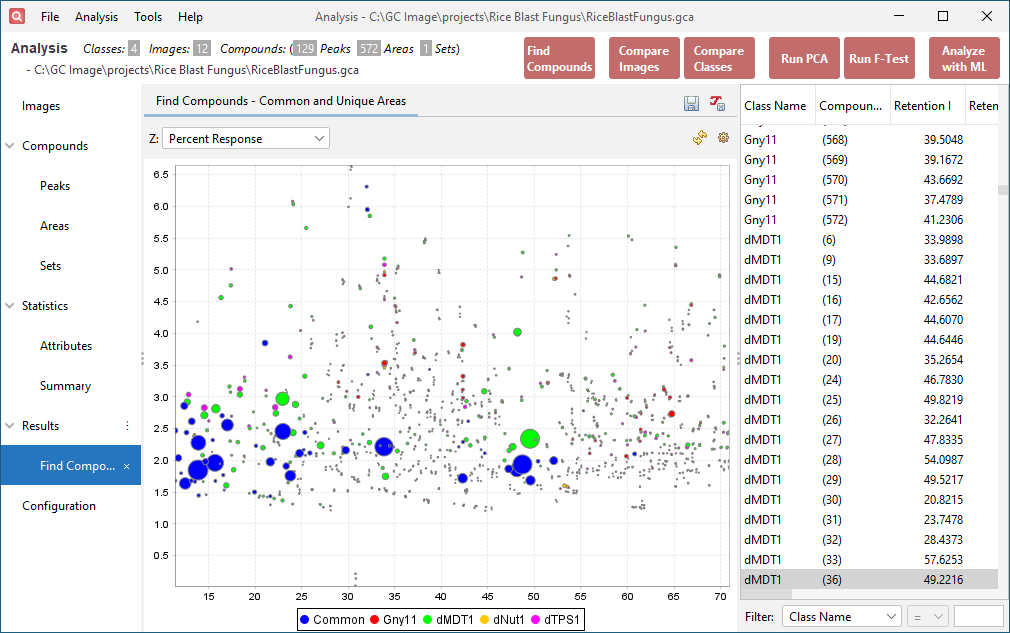This screenshot has height=633, width=1010.
Task: Click the Analyze with ML button
Action: click(963, 58)
